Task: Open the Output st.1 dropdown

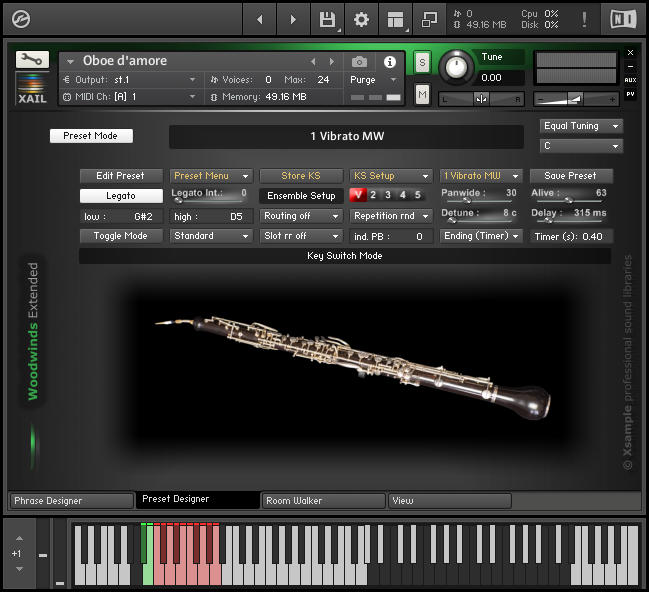Action: point(130,79)
